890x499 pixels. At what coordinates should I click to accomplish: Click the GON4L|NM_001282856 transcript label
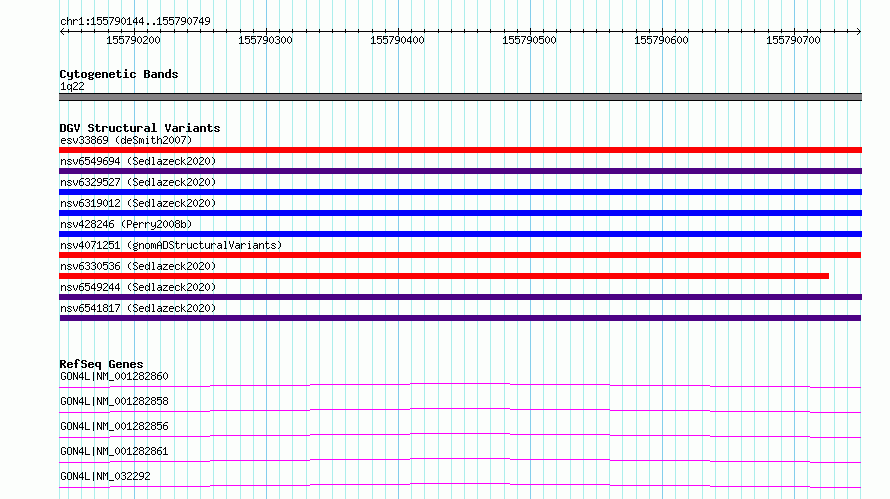[x=114, y=426]
